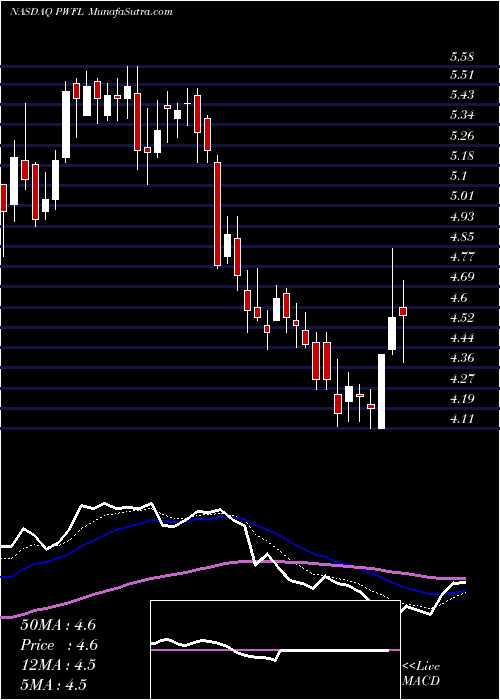The image size is (500, 700).
Task: Click the '12MA : 4.5' legend text
Action: click(58, 664)
